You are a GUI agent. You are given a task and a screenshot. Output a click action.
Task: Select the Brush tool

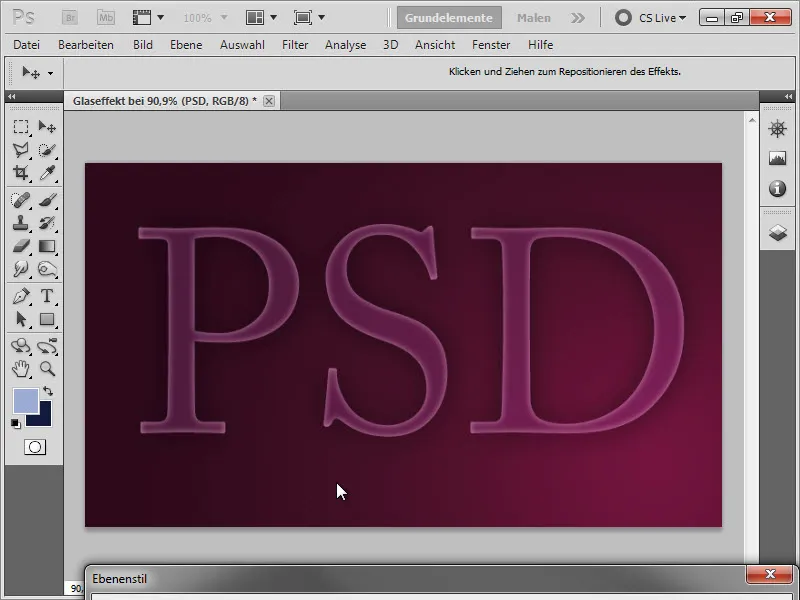coord(47,200)
